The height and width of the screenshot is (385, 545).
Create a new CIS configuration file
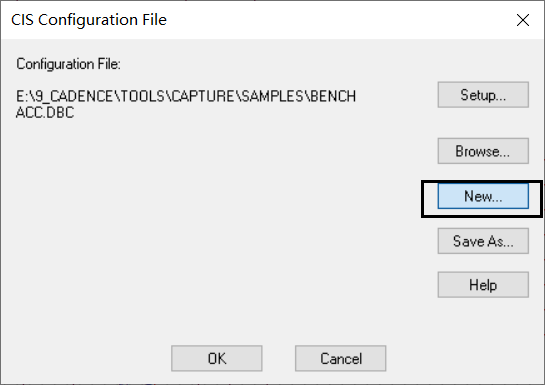pos(483,196)
